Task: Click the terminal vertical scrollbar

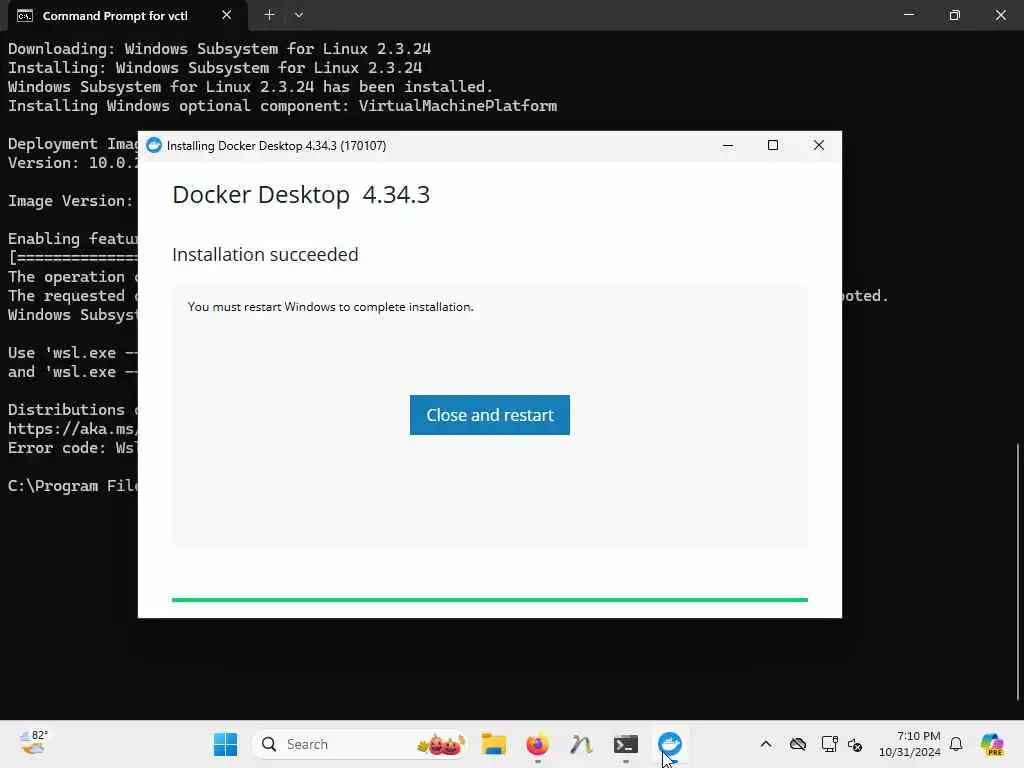Action: coord(1018,570)
